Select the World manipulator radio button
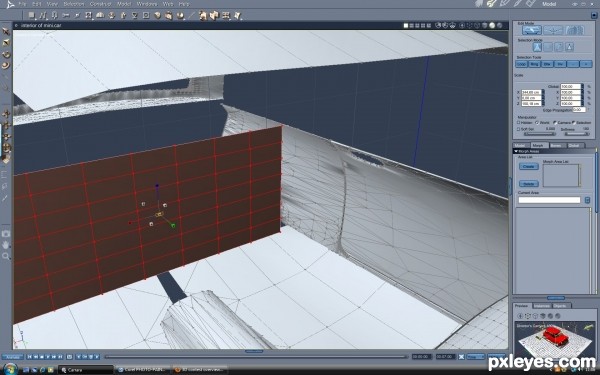 coord(537,123)
